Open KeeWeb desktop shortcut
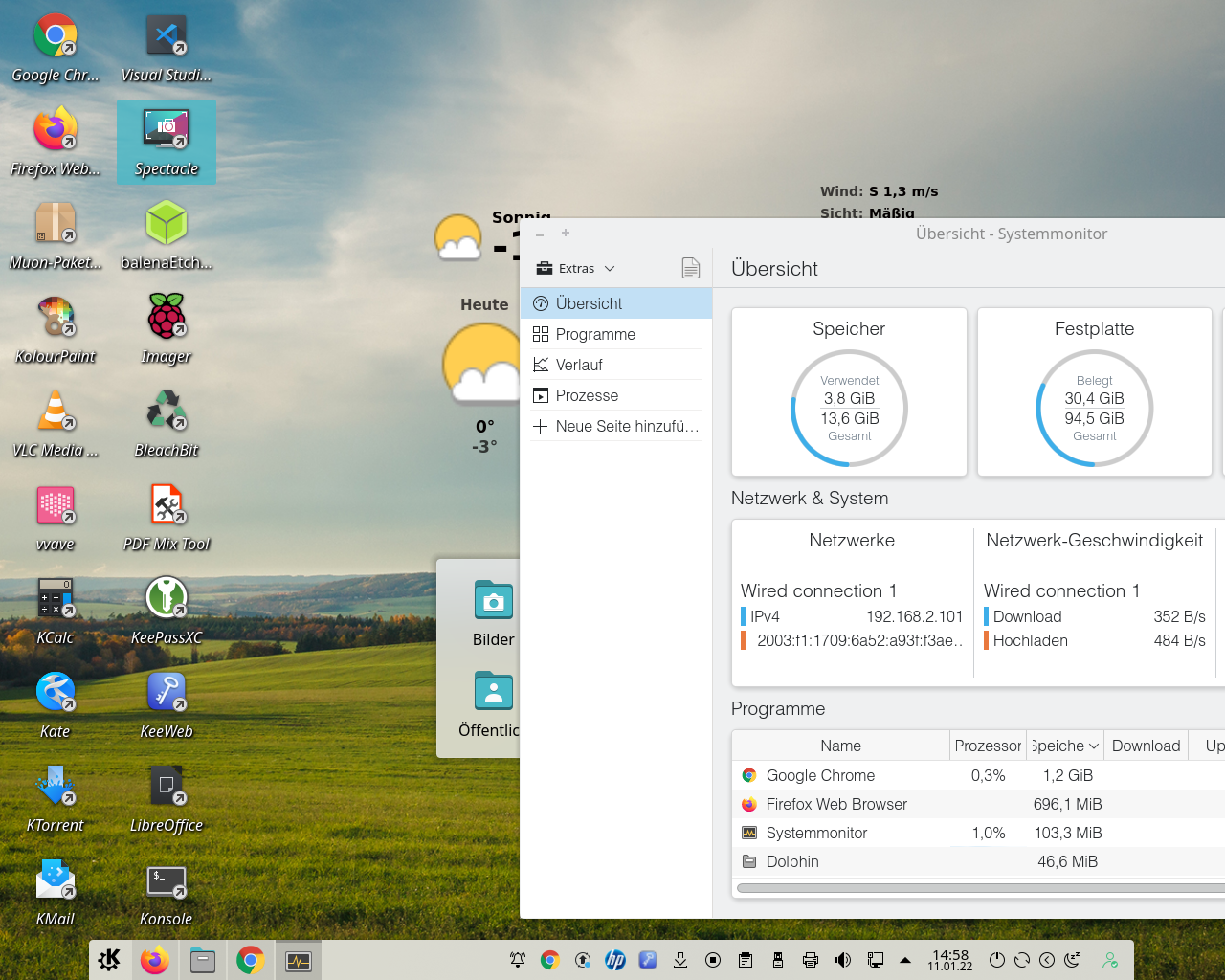The image size is (1225, 980). click(x=167, y=704)
